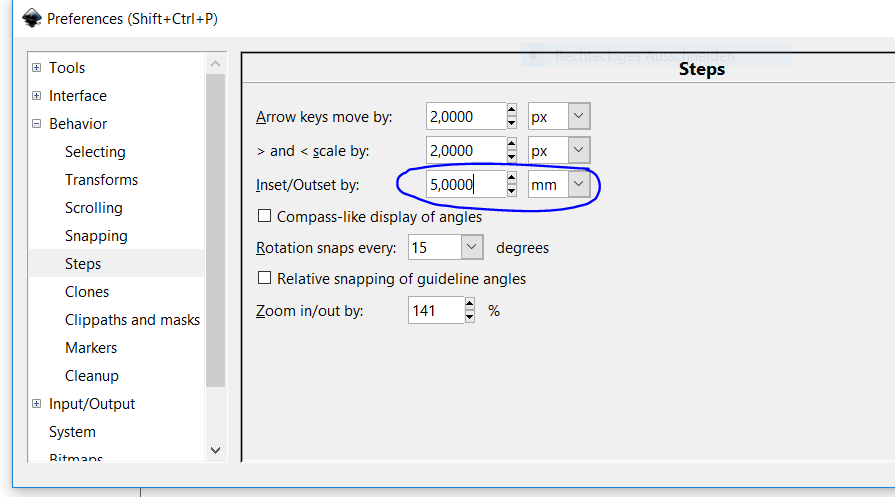This screenshot has width=895, height=497.
Task: Open the Snapping preferences page
Action: [96, 235]
